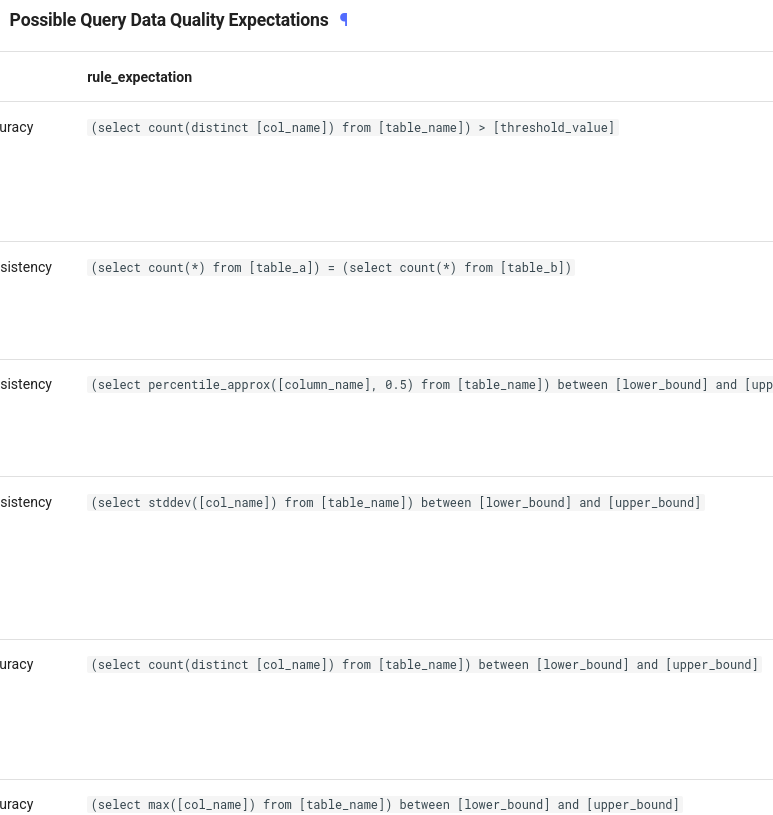Click the truncated accuracy cell in first row
773x815 pixels.
pos(17,127)
